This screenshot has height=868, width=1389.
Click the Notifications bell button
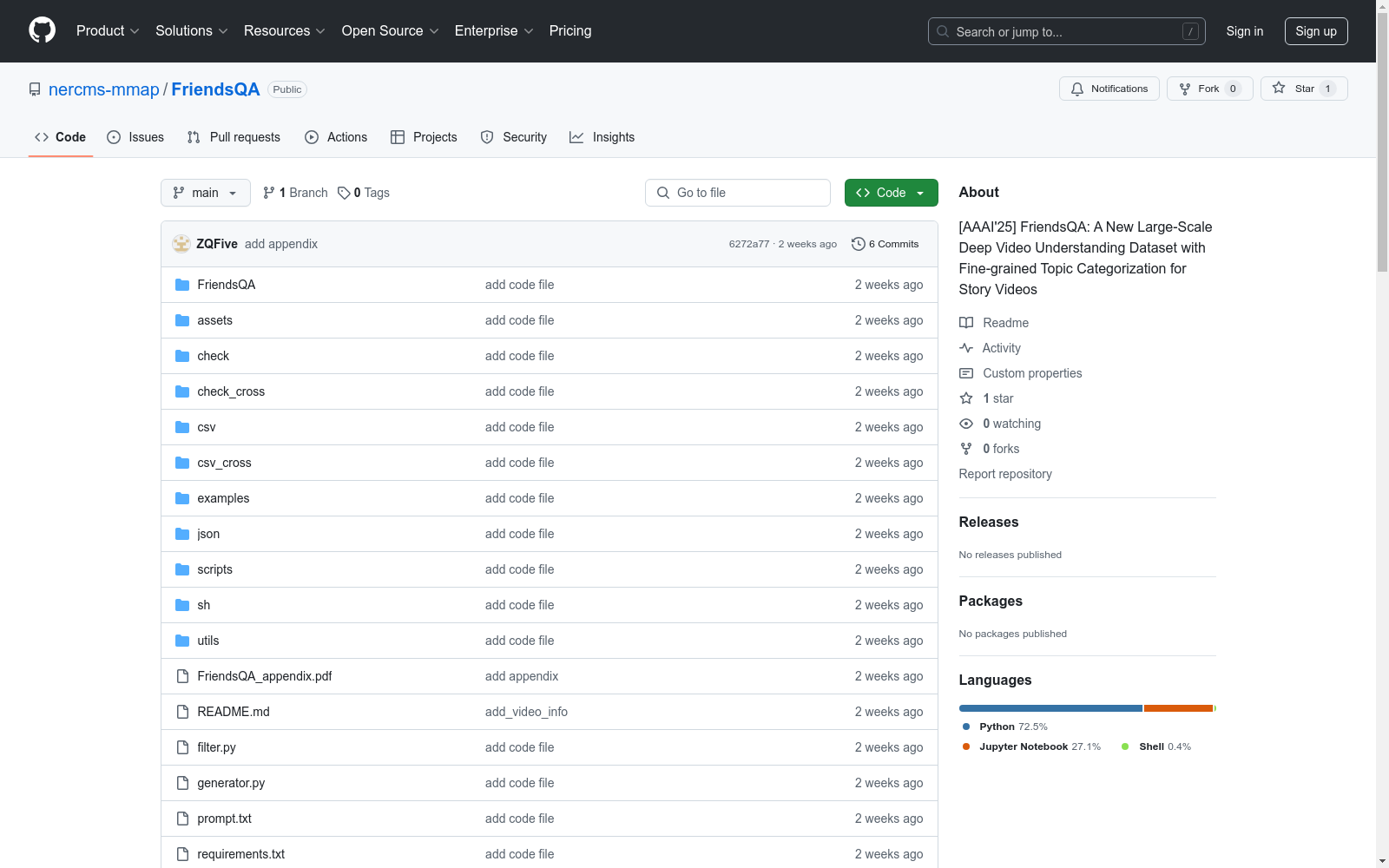pos(1109,89)
